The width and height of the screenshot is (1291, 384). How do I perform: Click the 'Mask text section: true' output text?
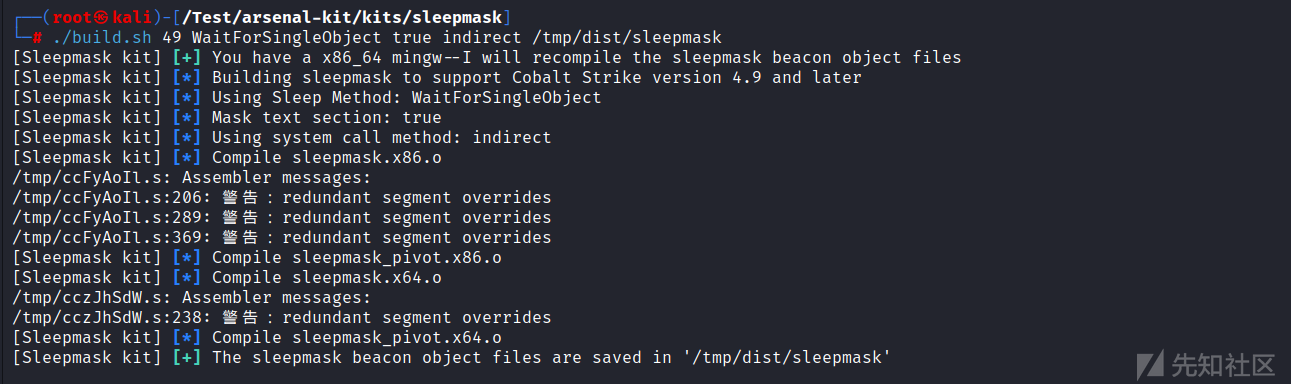(326, 117)
